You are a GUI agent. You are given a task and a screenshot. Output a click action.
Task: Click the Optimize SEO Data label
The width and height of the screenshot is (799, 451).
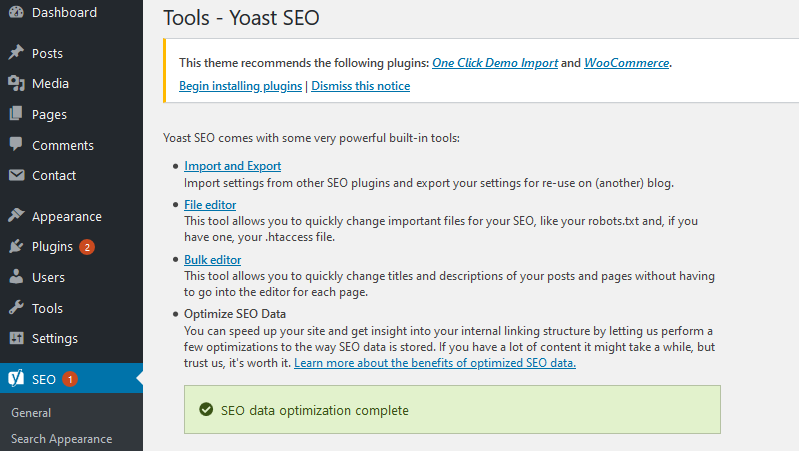235,314
